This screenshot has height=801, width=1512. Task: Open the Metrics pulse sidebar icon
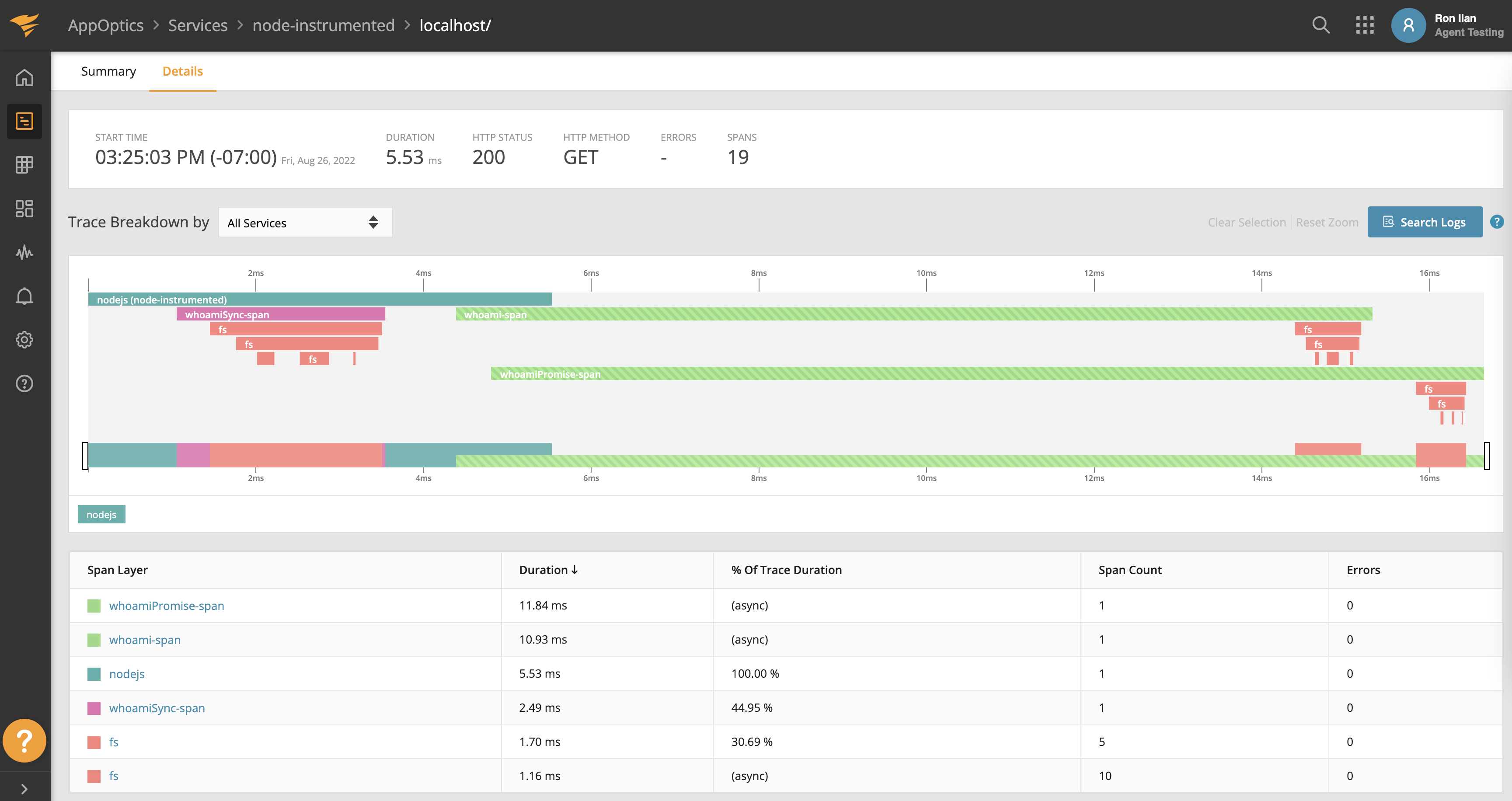click(24, 252)
